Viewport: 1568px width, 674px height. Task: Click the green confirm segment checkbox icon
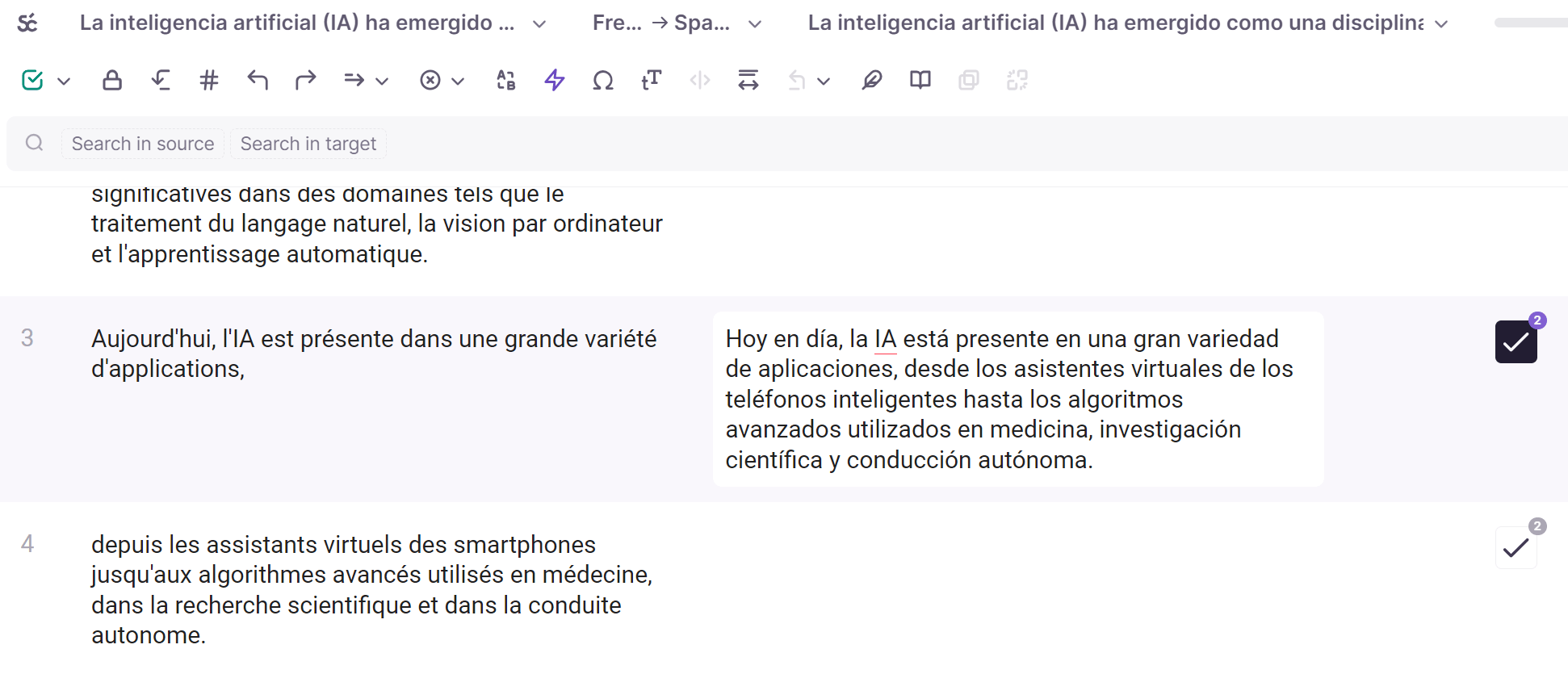(x=32, y=80)
